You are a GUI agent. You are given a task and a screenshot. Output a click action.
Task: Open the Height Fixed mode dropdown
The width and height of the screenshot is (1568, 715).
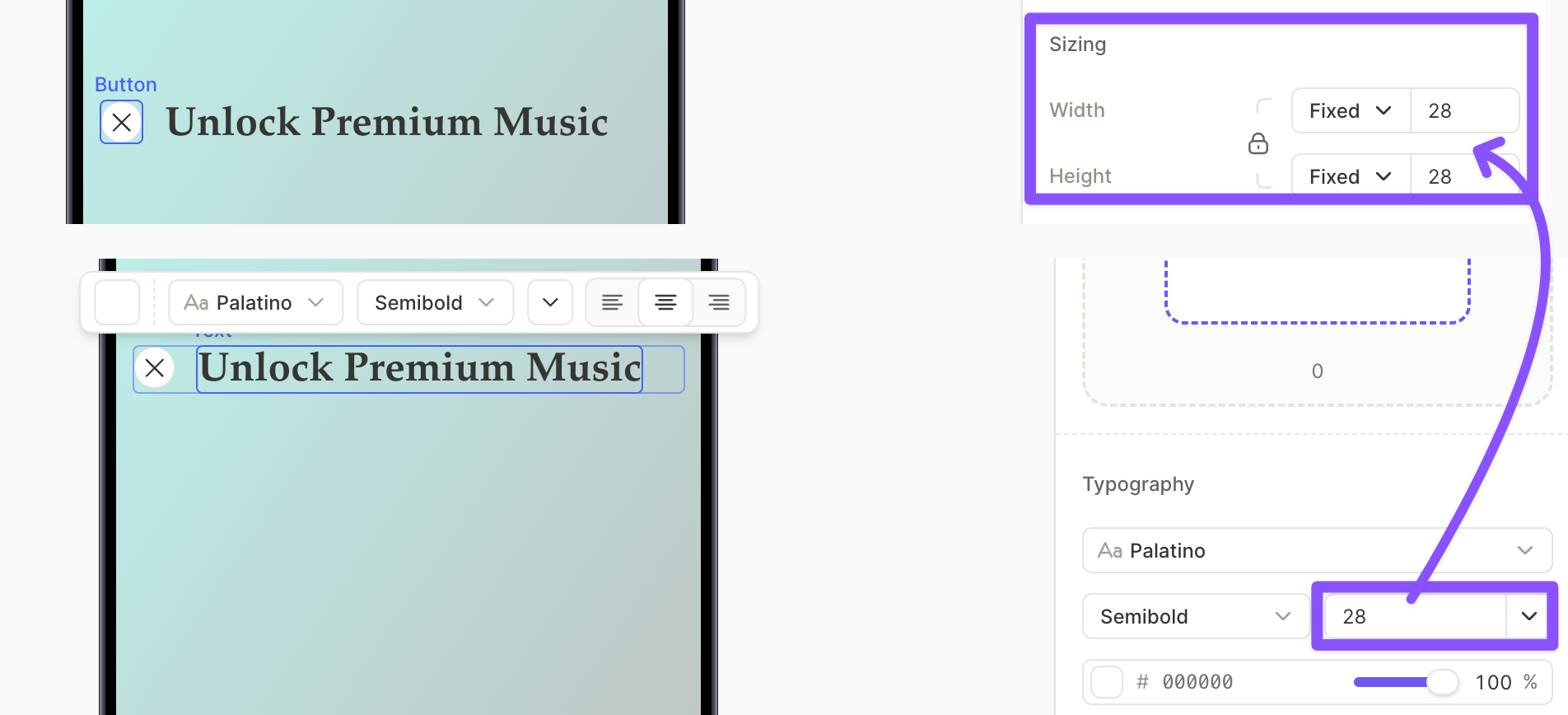(1351, 175)
